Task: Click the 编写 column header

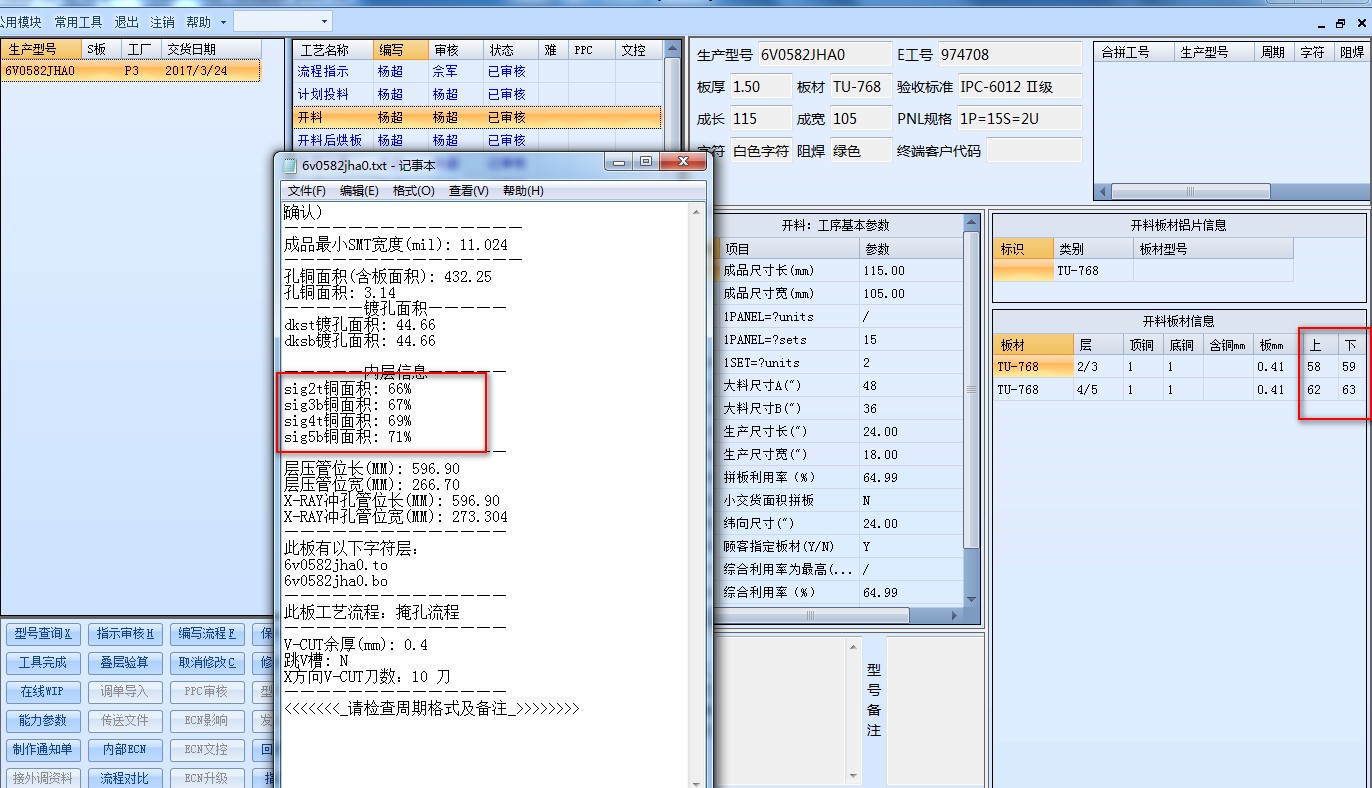Action: pyautogui.click(x=400, y=50)
